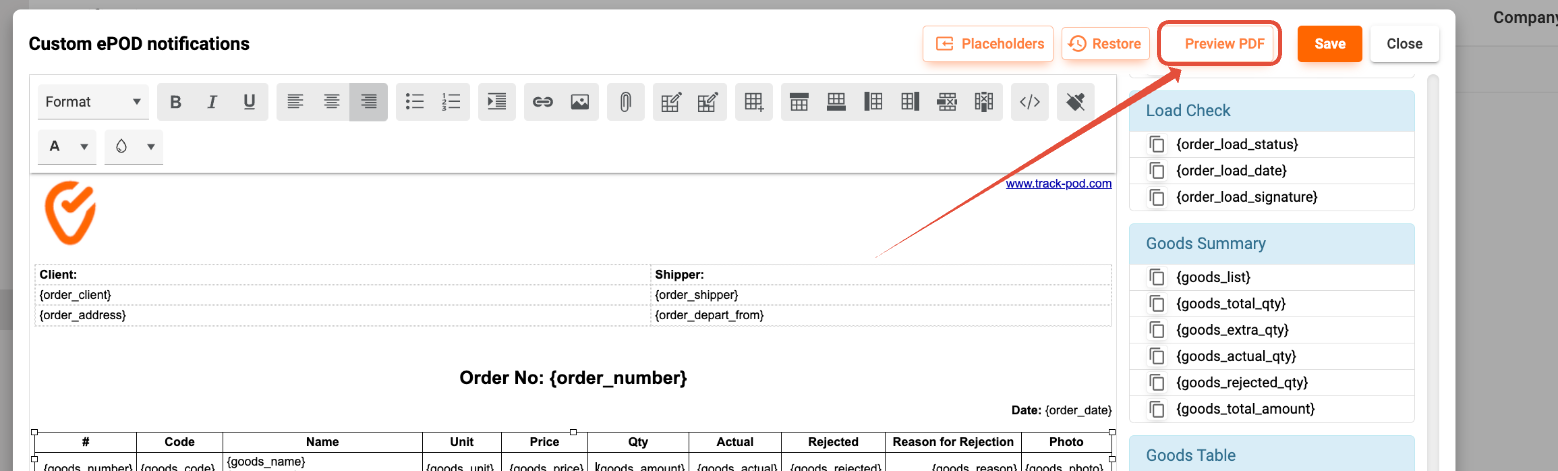This screenshot has width=1558, height=471.
Task: Align text to the left
Action: pyautogui.click(x=295, y=102)
